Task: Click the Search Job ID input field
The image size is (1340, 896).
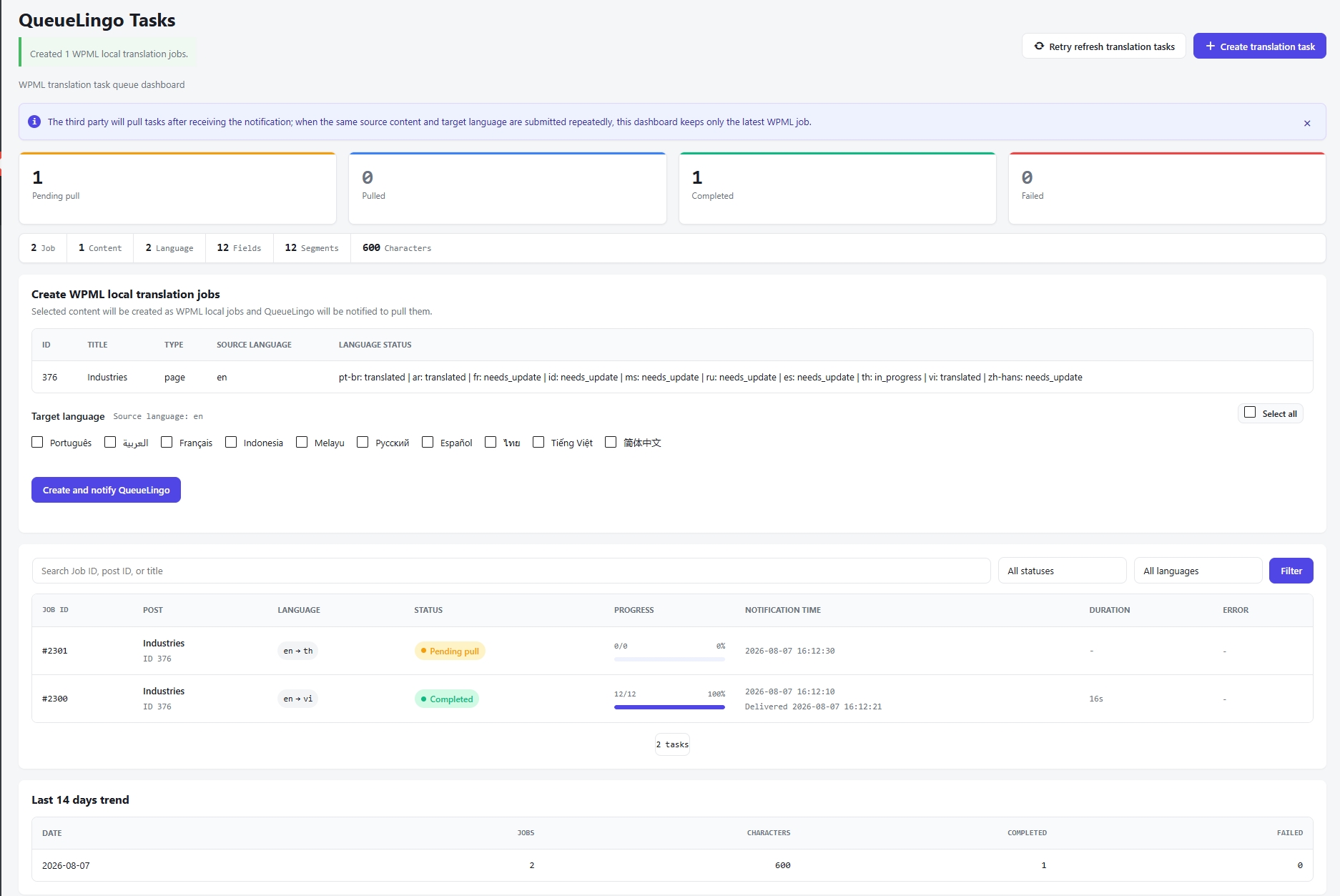Action: click(x=511, y=571)
